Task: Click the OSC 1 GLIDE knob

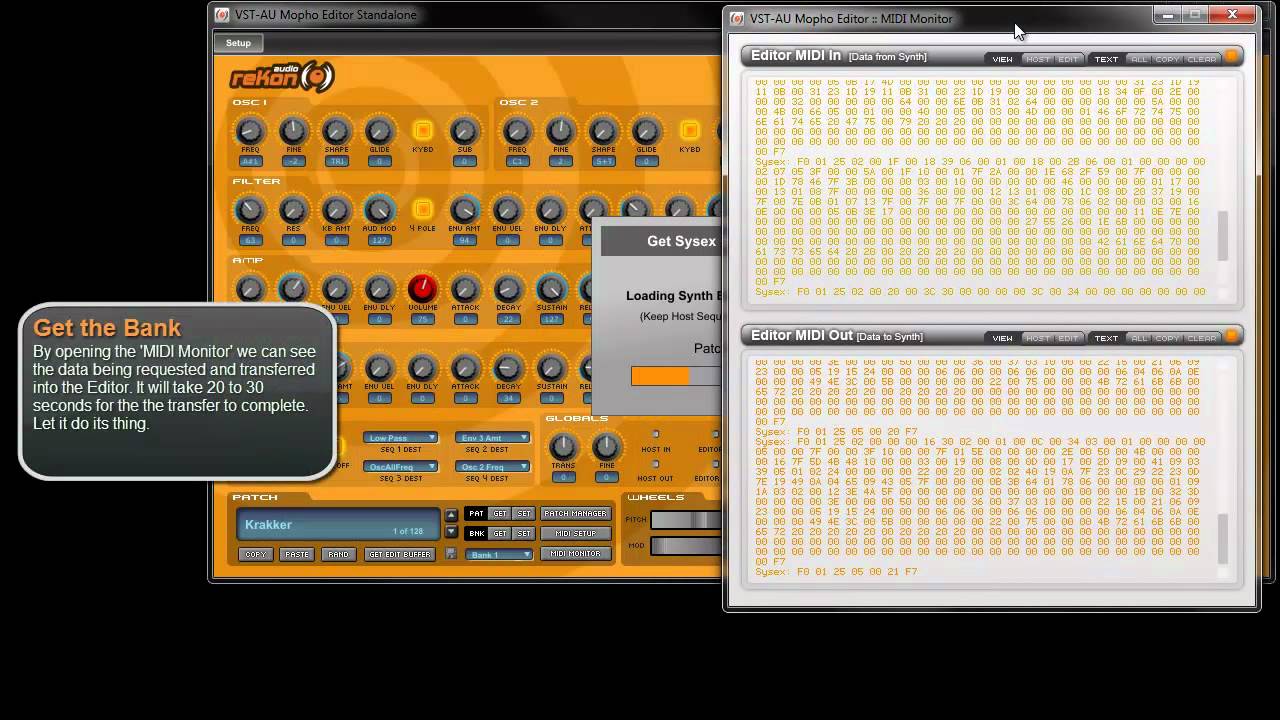Action: [379, 131]
